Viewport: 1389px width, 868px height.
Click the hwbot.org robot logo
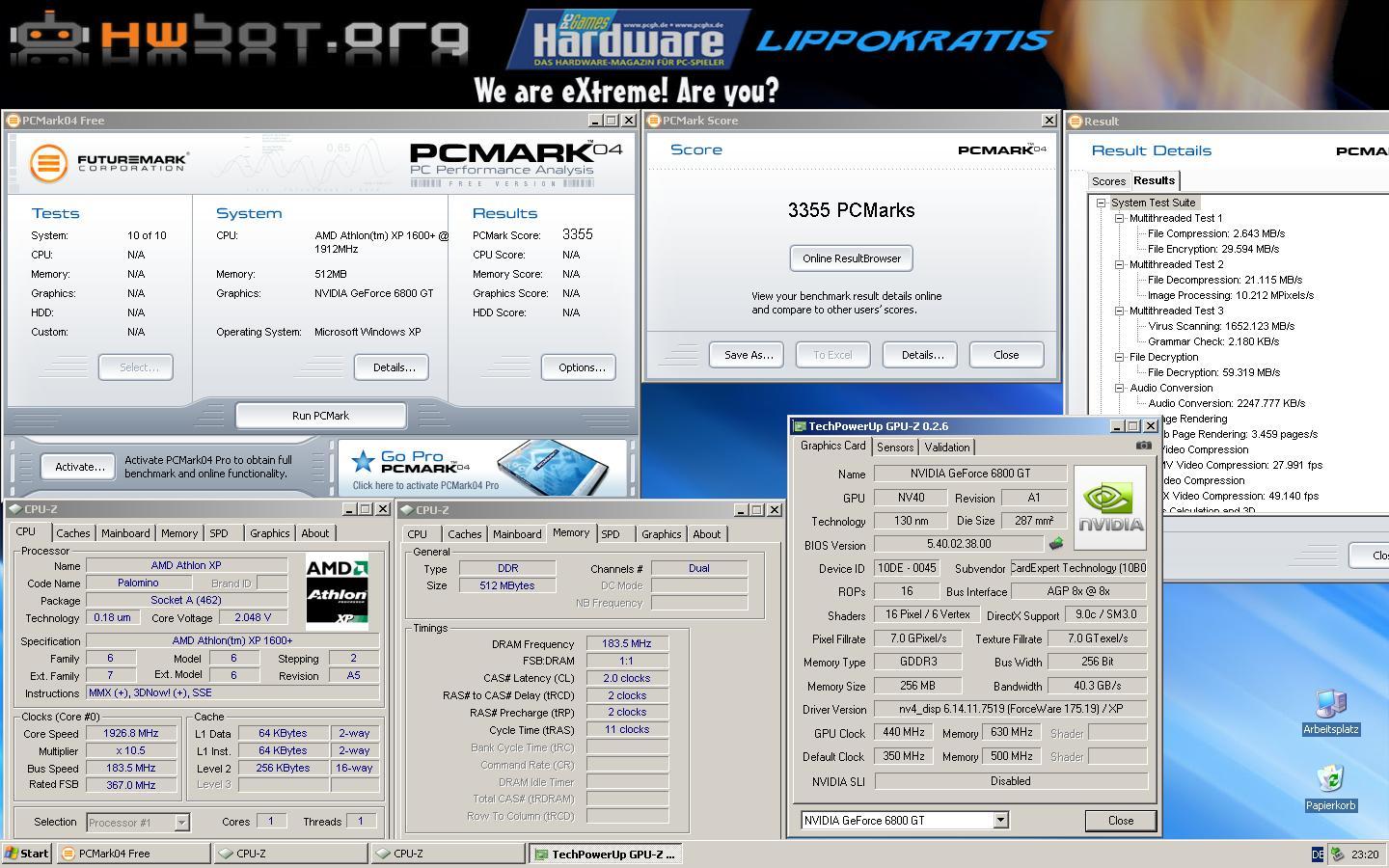coord(239,39)
